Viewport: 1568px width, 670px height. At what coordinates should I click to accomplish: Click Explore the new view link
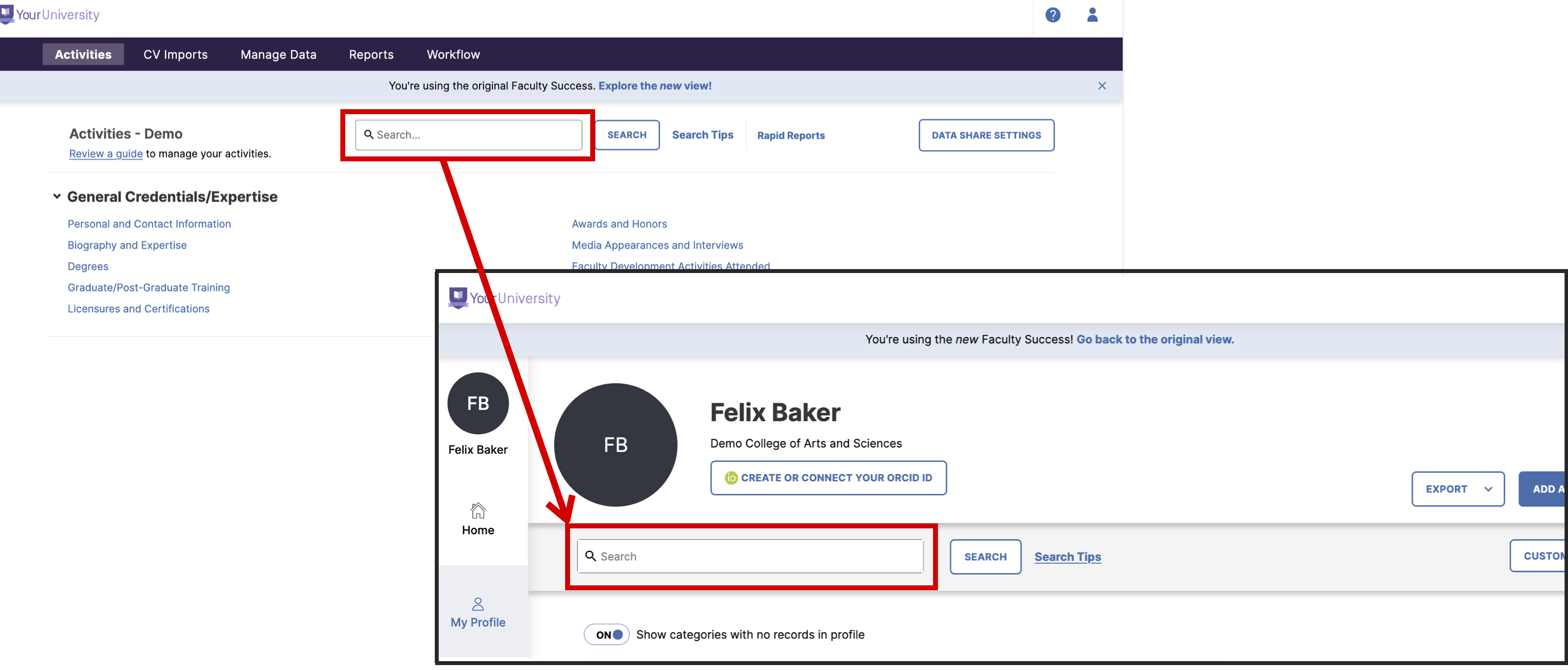click(x=655, y=86)
